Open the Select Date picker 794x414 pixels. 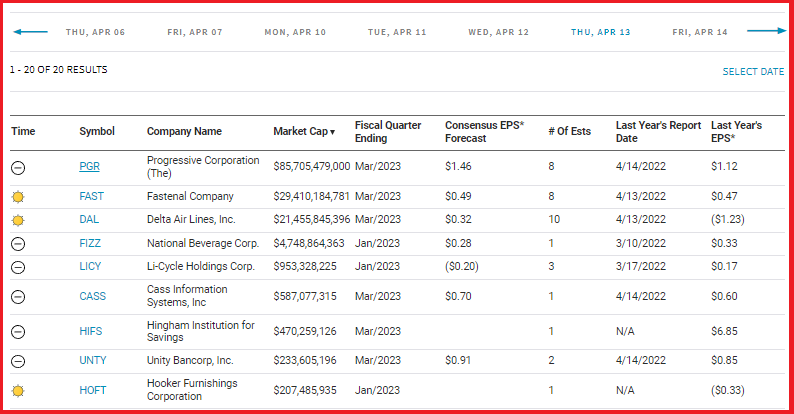[x=753, y=72]
